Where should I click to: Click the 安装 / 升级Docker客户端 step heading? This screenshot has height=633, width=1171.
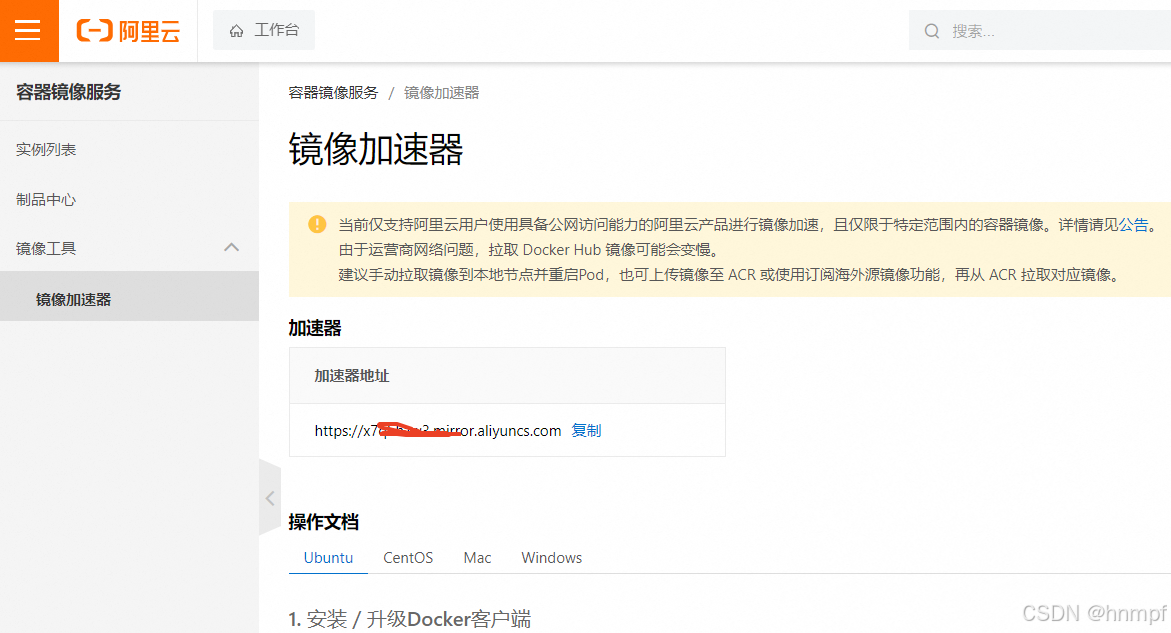tap(410, 619)
